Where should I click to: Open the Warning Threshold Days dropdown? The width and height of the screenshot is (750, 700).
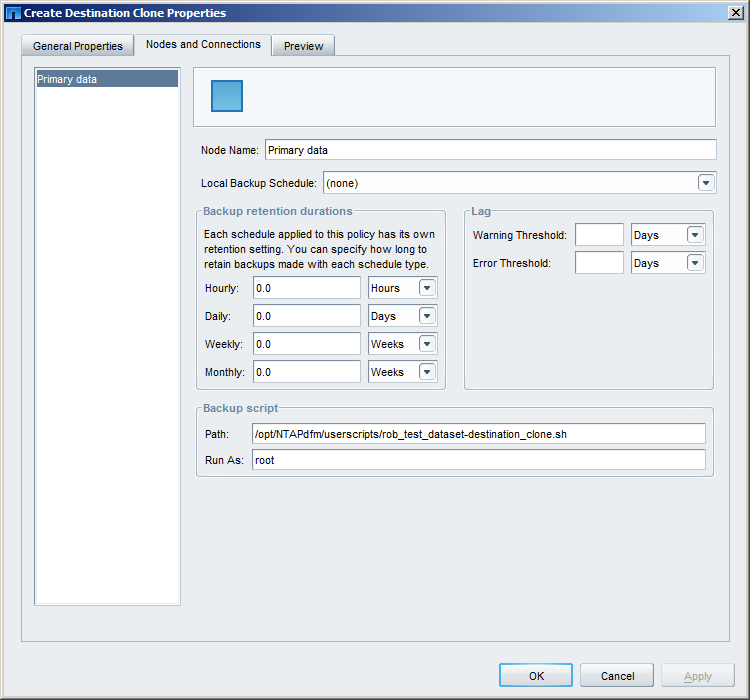tap(668, 235)
